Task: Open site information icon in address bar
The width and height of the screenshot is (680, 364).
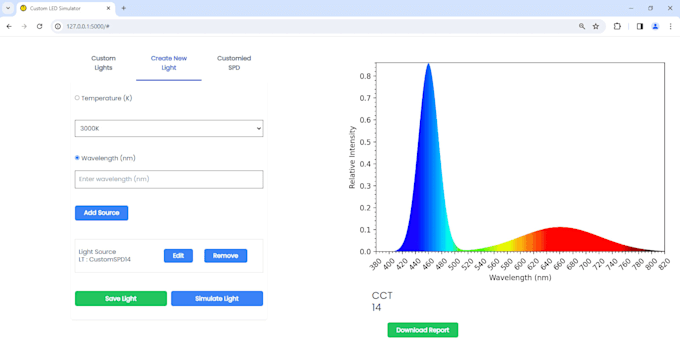Action: (58, 26)
